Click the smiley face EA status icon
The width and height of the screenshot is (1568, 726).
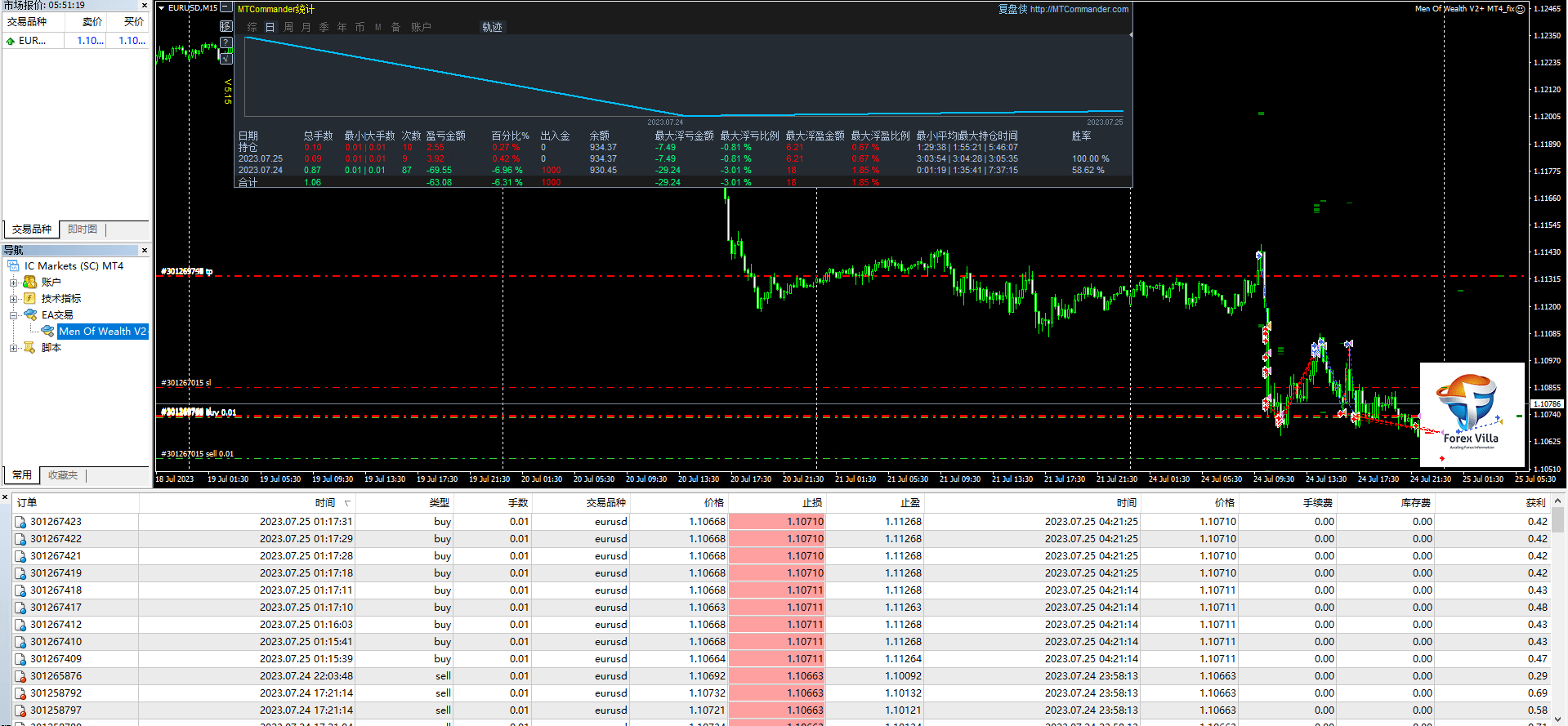click(1521, 9)
